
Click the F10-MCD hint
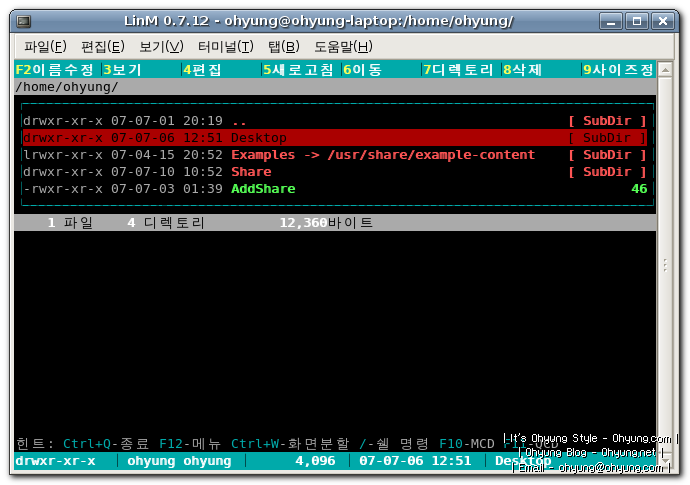(467, 444)
